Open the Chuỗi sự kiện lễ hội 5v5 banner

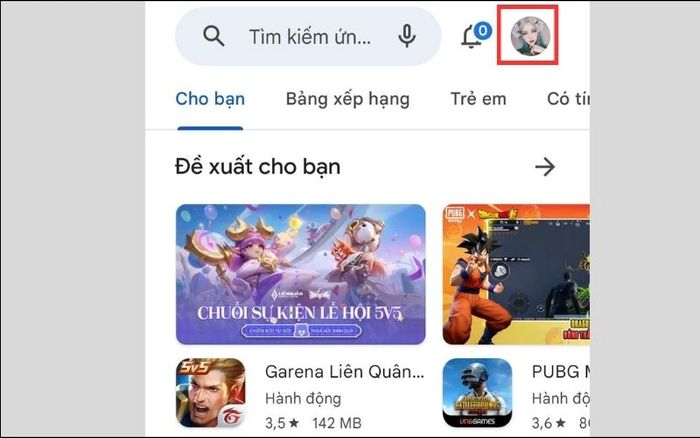(x=300, y=274)
